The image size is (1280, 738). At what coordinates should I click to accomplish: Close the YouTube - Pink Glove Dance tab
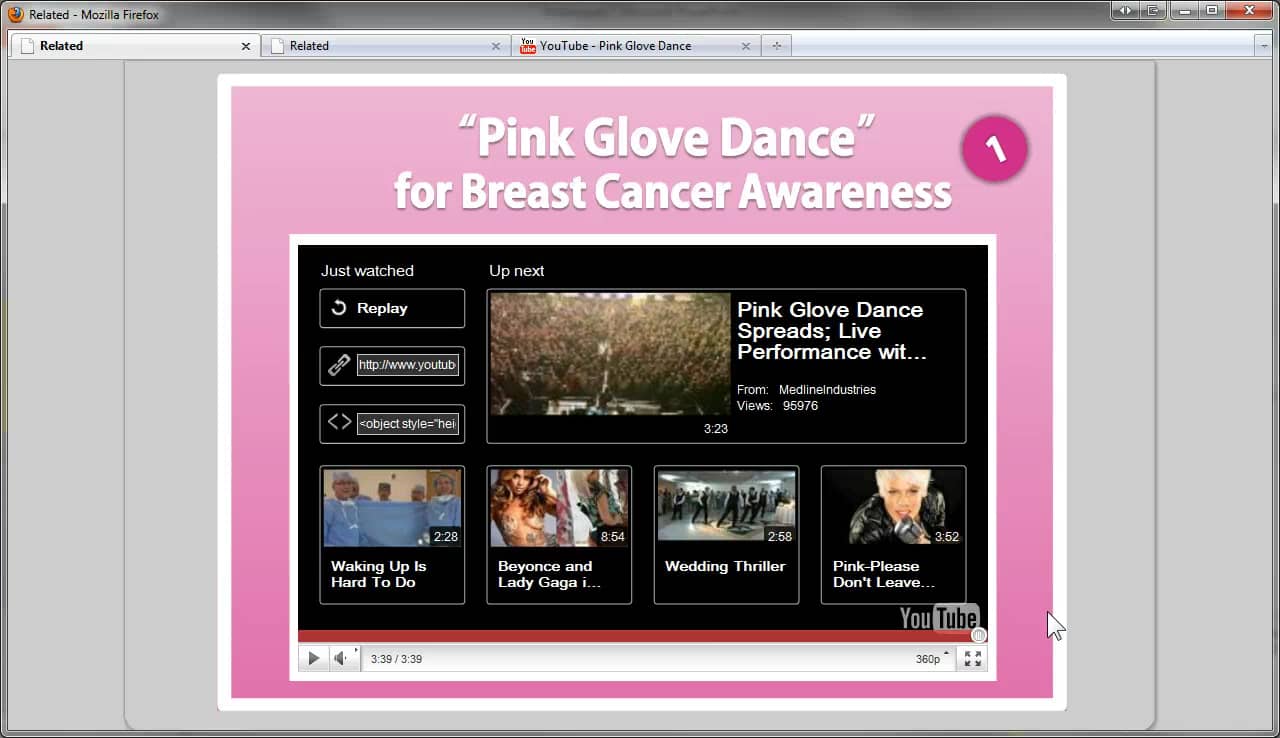[x=746, y=46]
